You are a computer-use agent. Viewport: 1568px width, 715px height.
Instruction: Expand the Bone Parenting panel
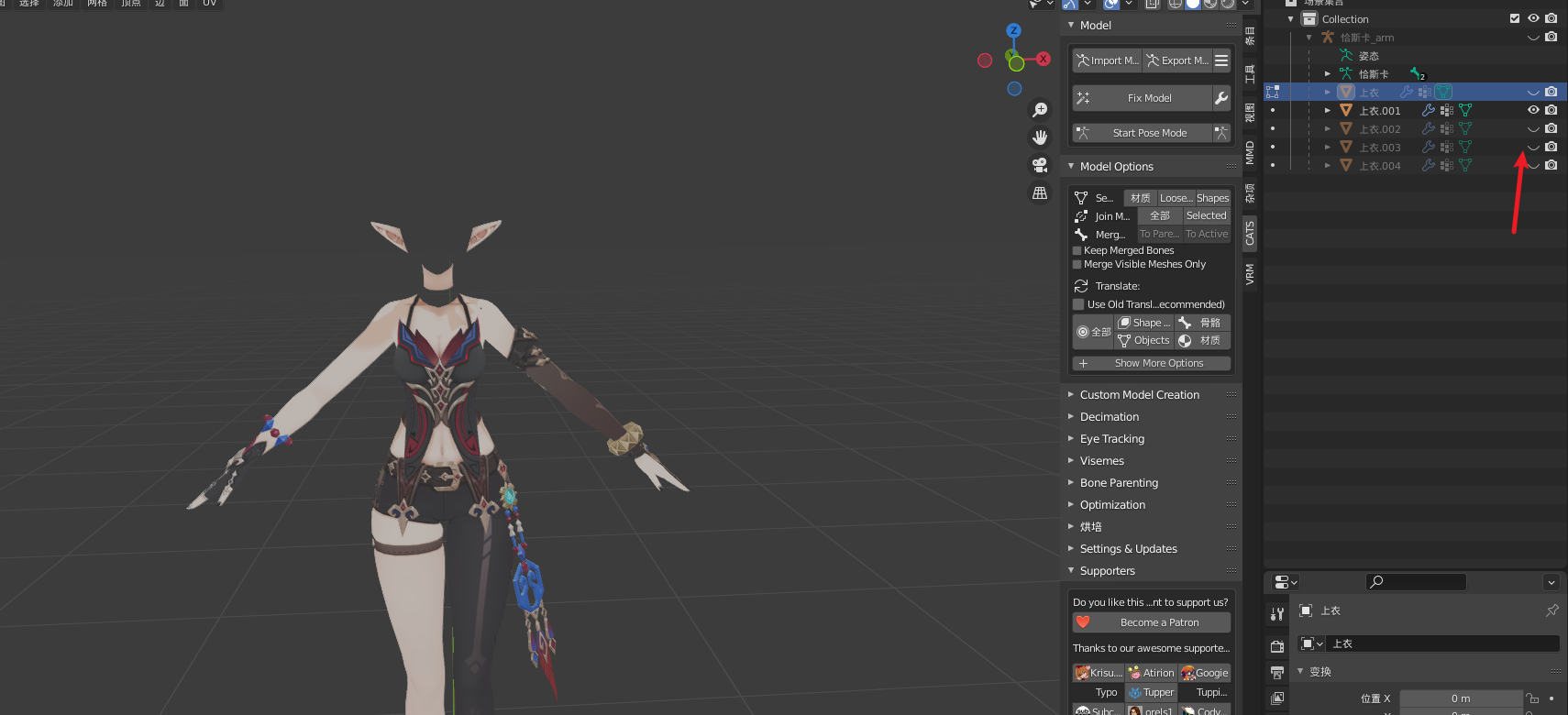click(1071, 482)
